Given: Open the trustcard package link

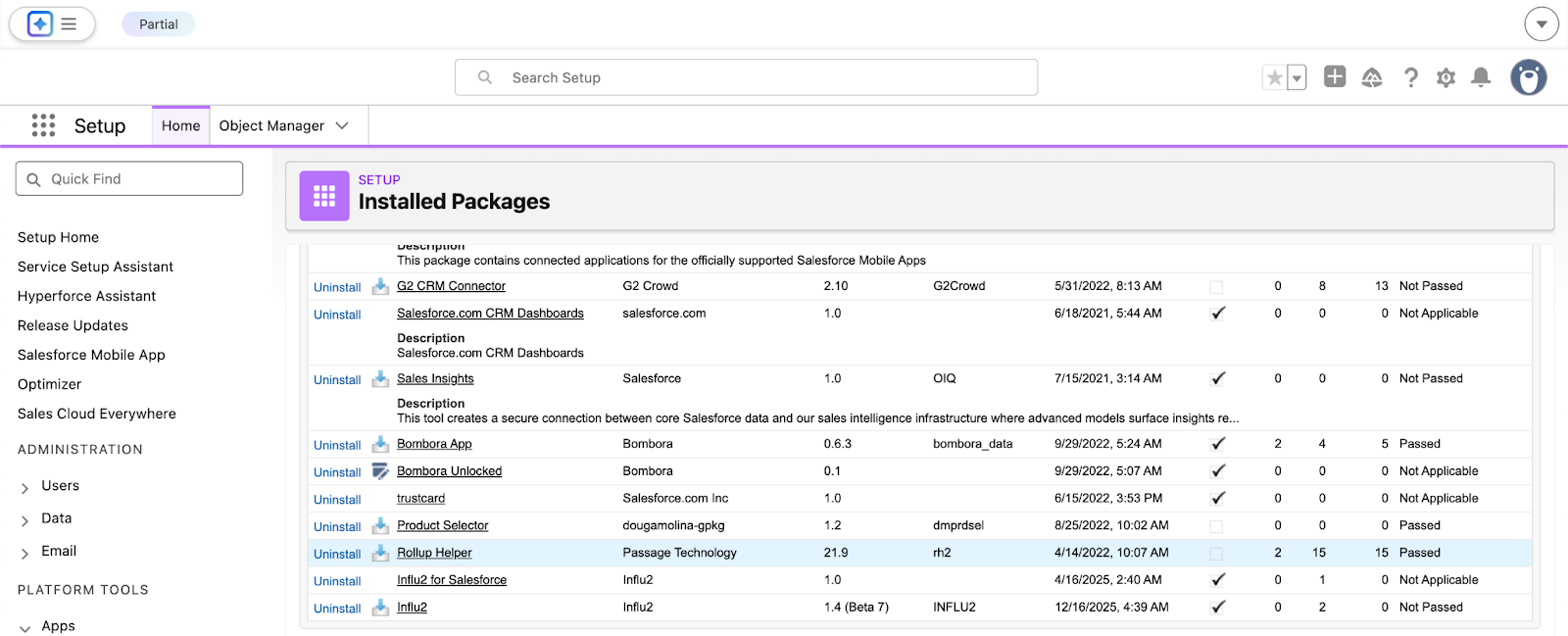Looking at the screenshot, I should tap(420, 499).
